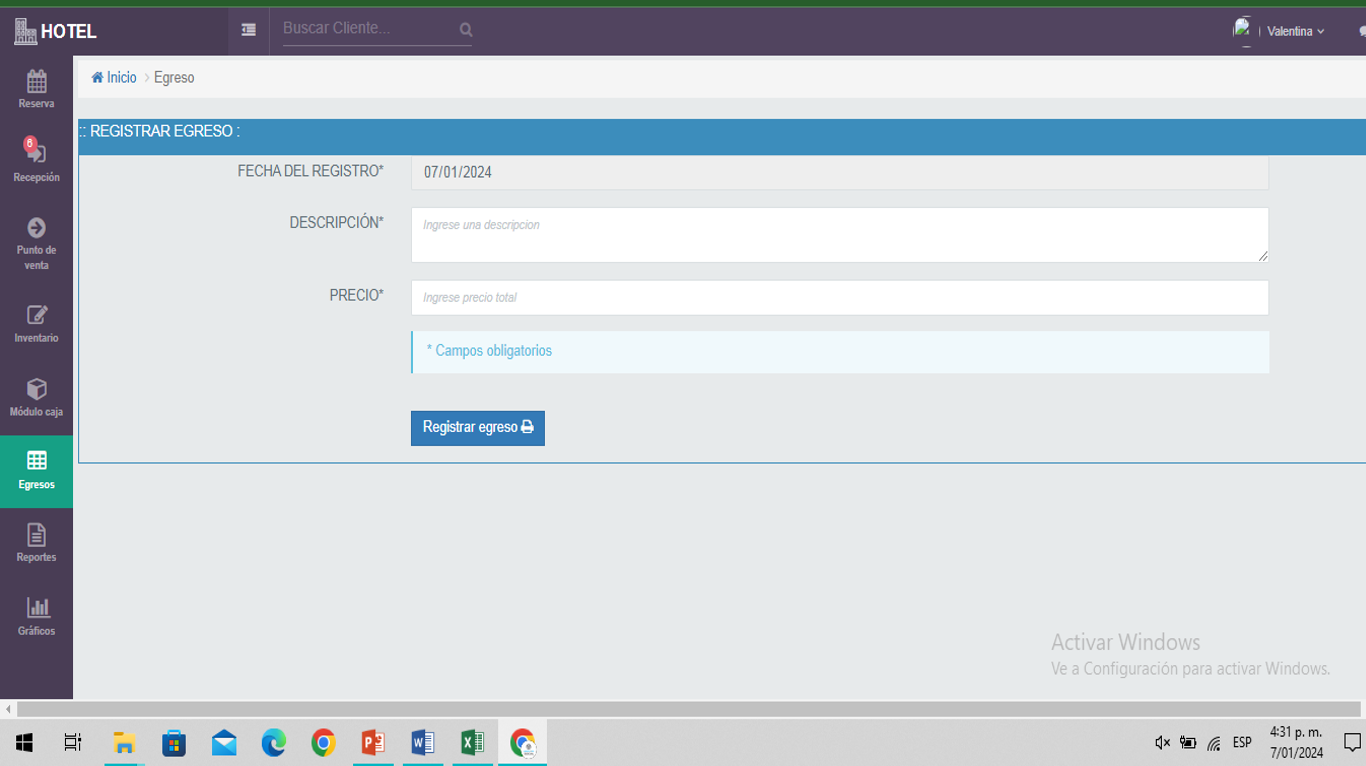Open the Gráficos charts section
The height and width of the screenshot is (766, 1366).
click(36, 616)
